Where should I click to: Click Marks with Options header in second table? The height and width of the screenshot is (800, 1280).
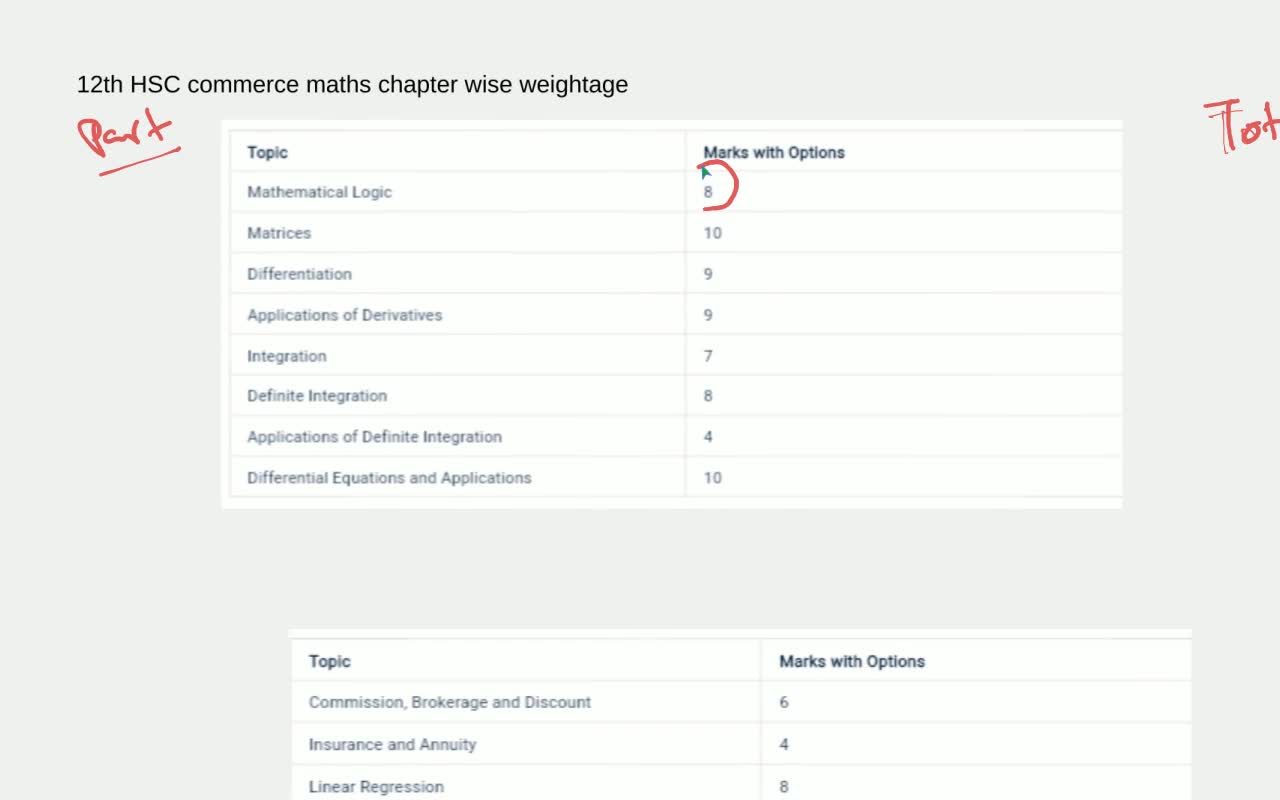pos(852,661)
